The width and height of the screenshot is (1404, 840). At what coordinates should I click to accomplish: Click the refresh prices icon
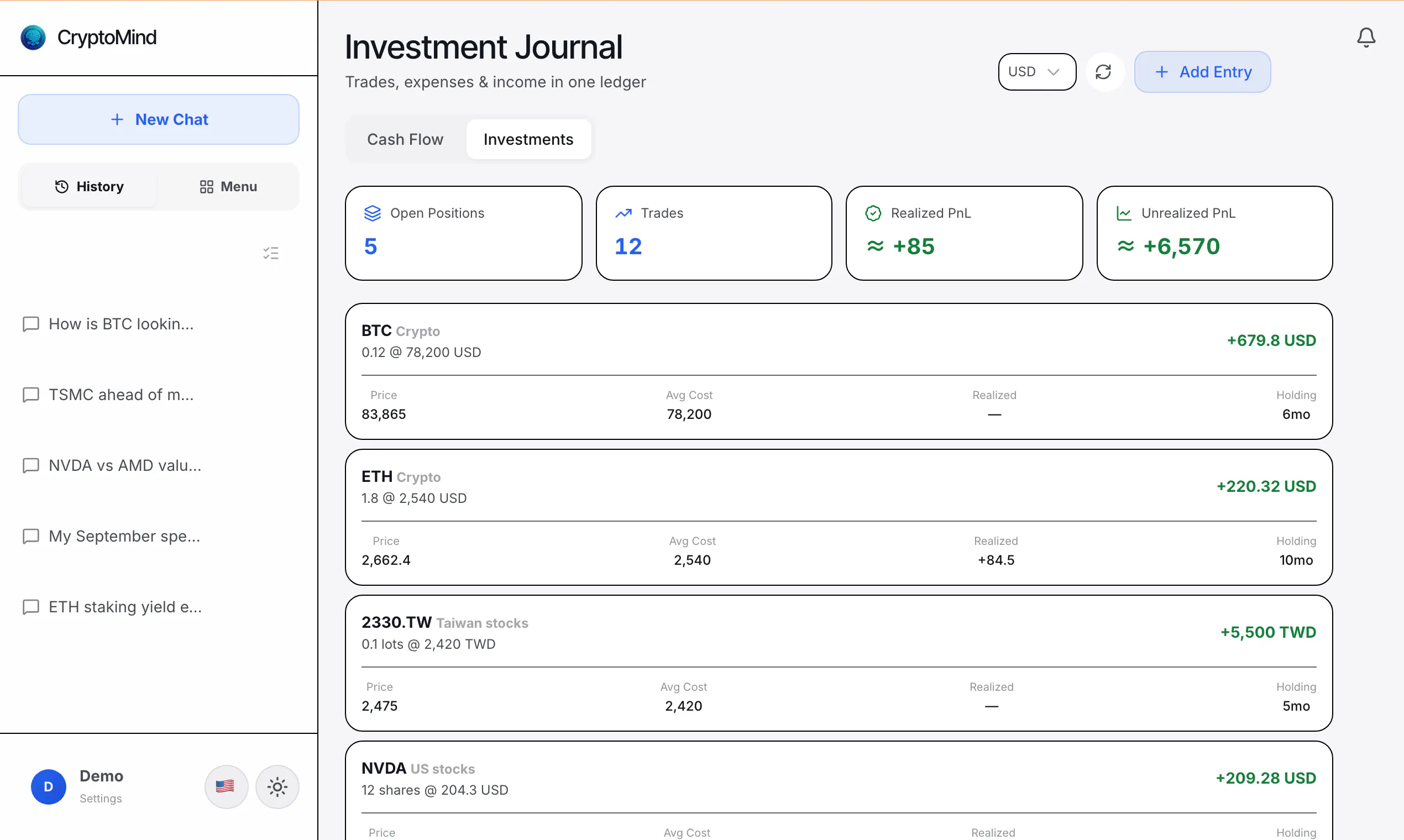pyautogui.click(x=1103, y=72)
